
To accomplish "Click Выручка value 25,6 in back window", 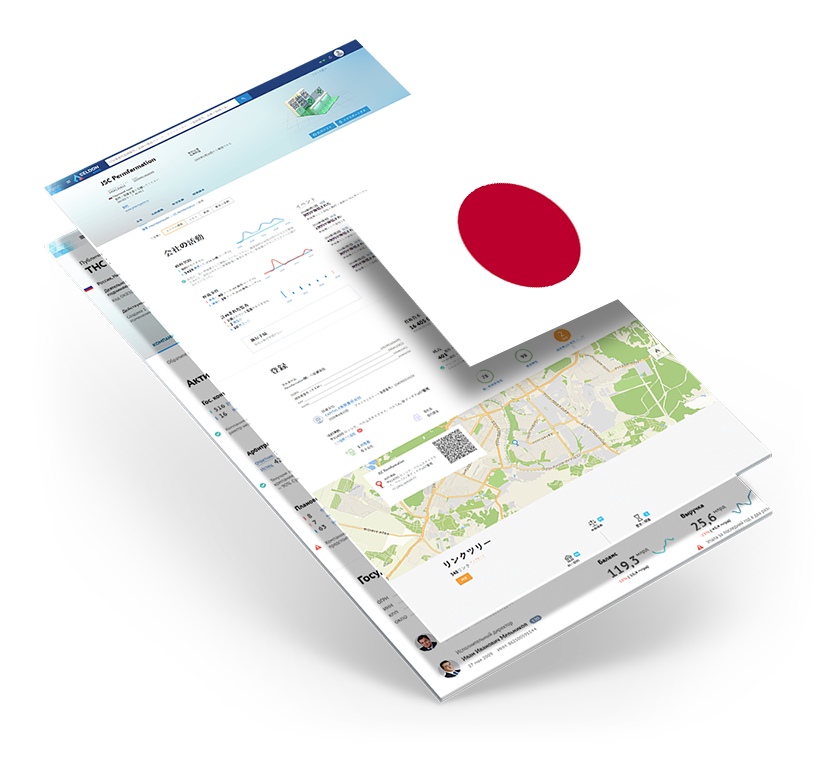I will point(703,521).
